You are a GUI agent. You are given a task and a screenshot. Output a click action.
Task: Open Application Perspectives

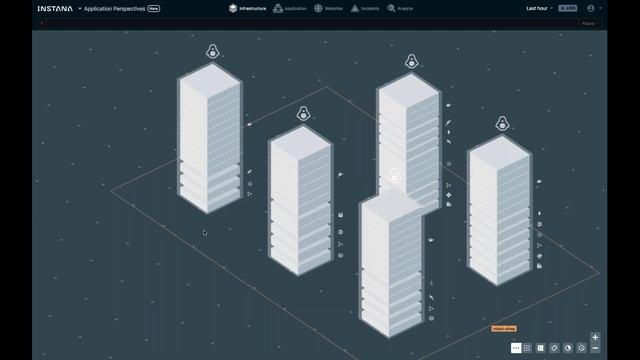tap(114, 9)
